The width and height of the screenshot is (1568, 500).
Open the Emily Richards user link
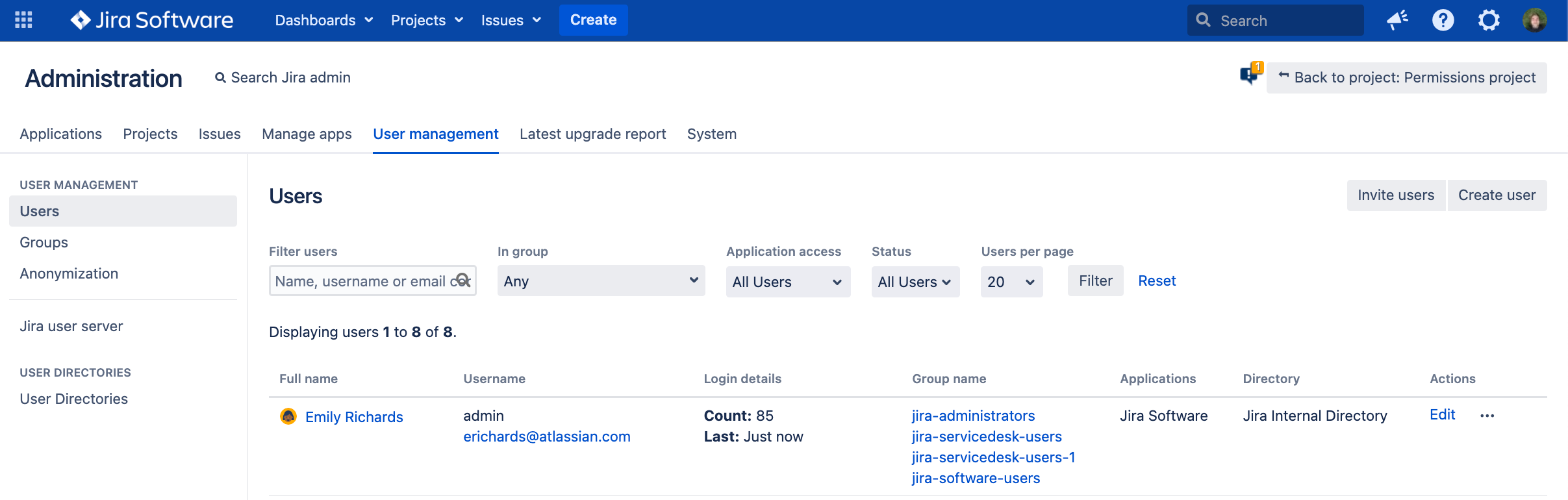[354, 417]
